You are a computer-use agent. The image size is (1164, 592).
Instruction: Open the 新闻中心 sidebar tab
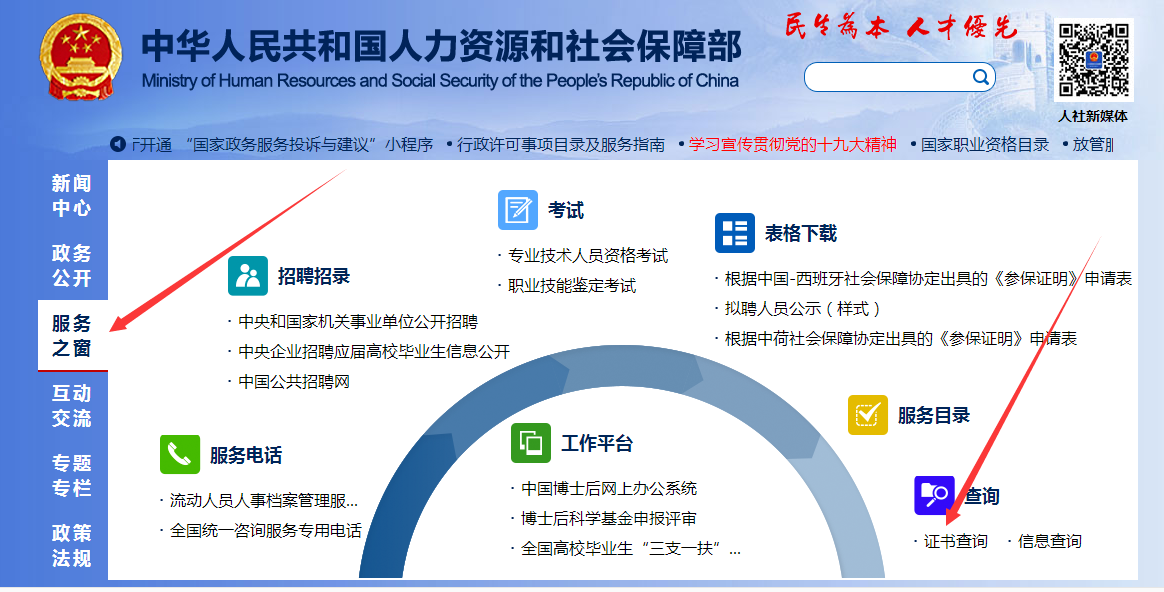[x=72, y=195]
